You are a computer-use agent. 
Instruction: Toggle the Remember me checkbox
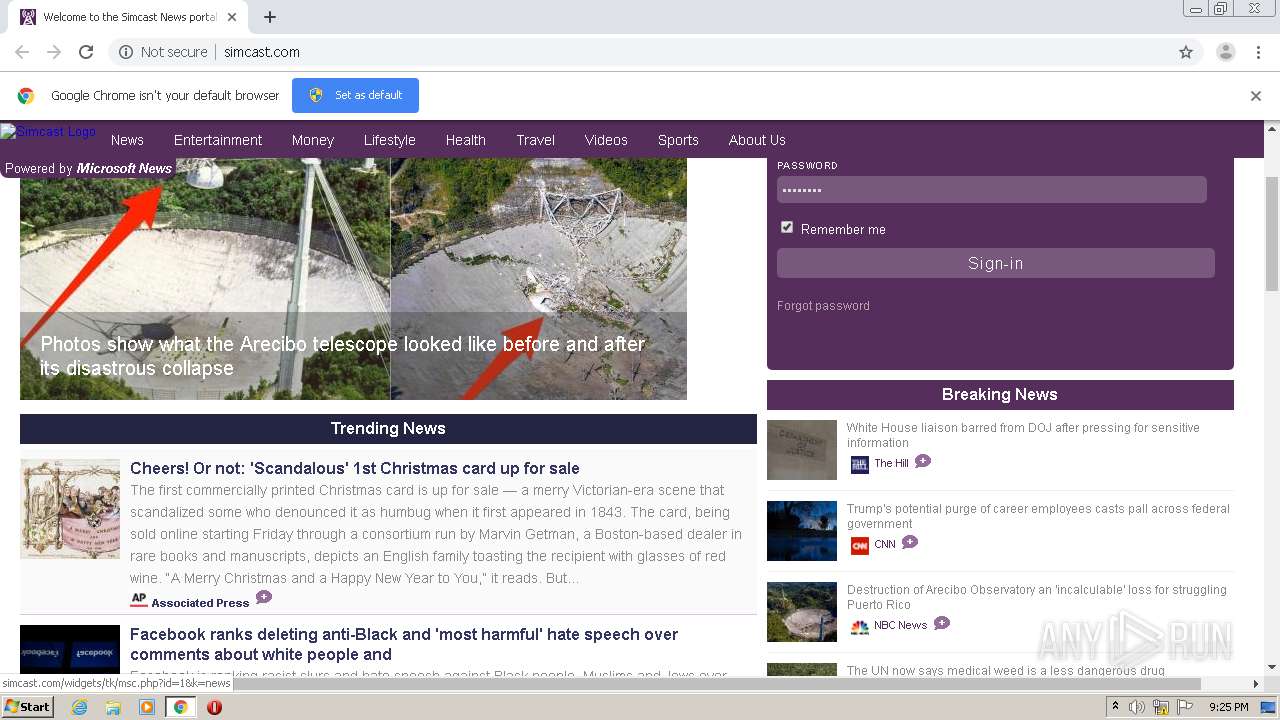coord(787,227)
